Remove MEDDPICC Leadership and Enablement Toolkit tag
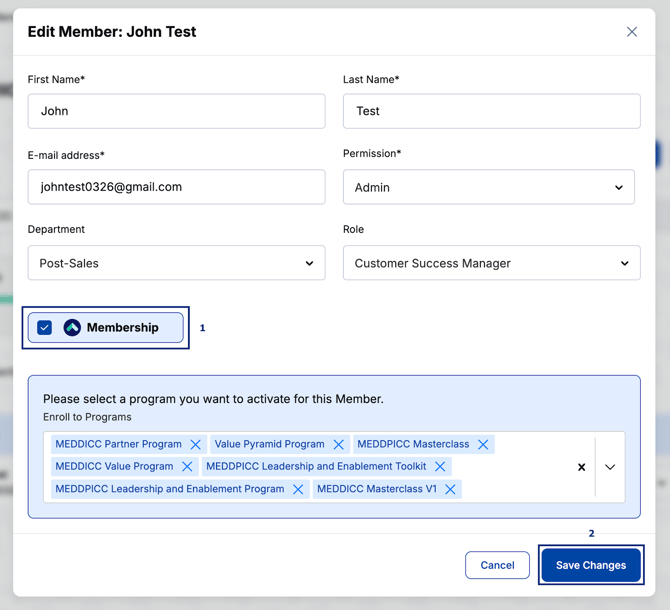This screenshot has height=610, width=670. pos(440,467)
